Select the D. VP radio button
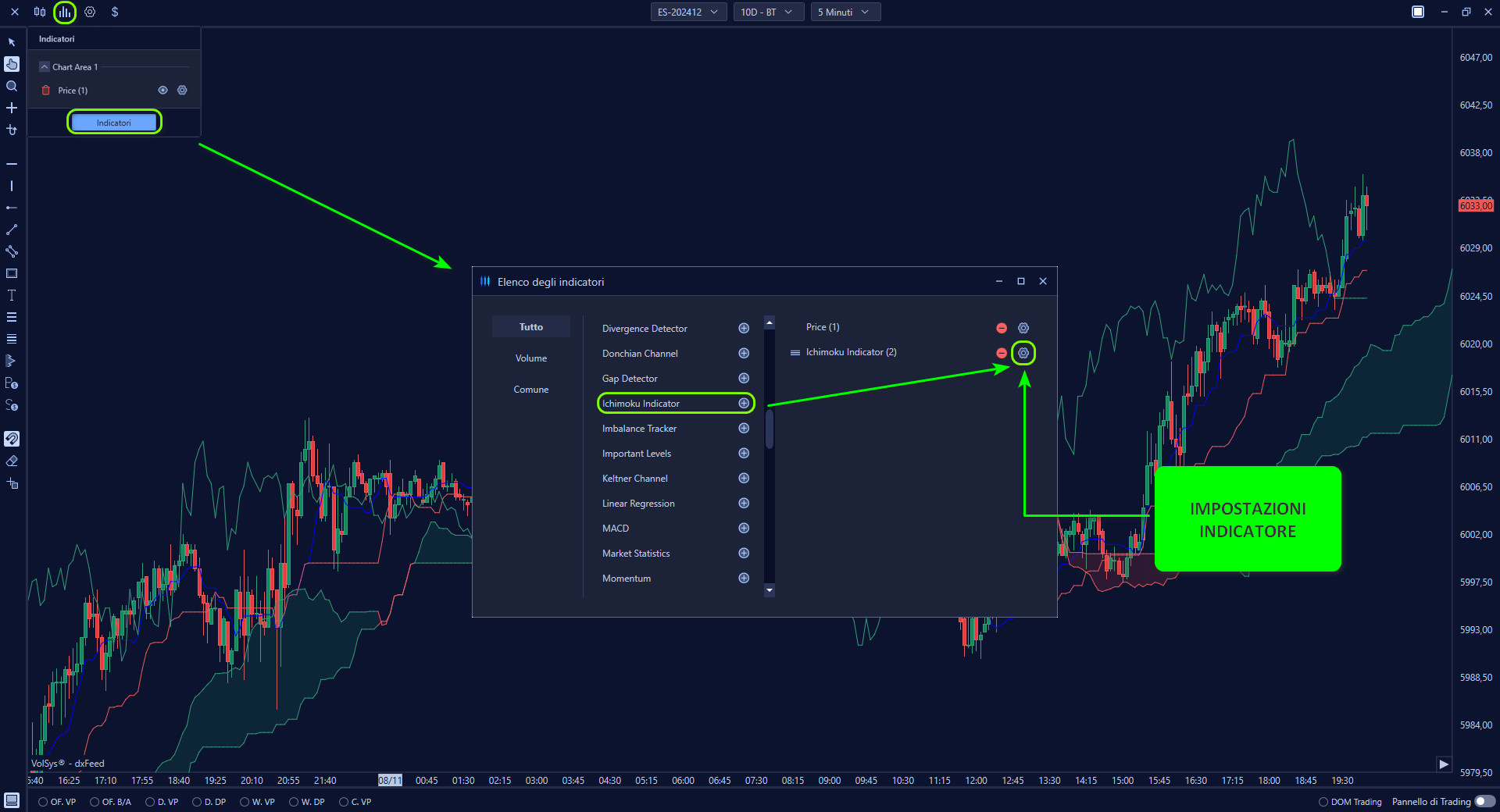The image size is (1500, 812). point(150,802)
